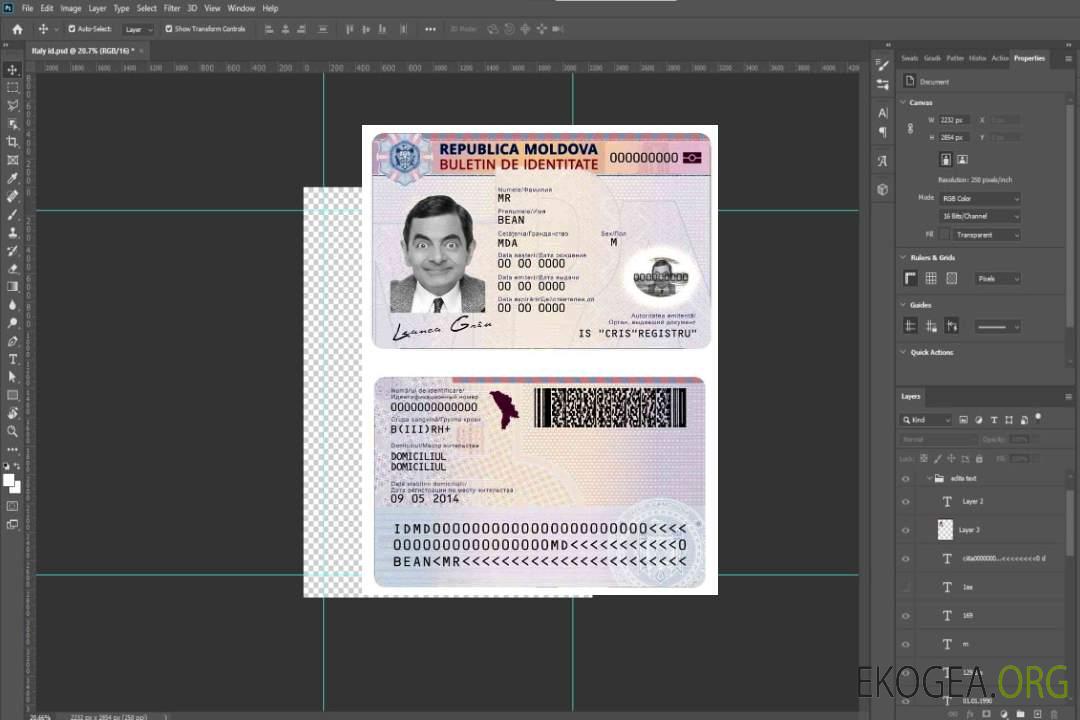Toggle visibility of the 'm' text layer
Screen dimensions: 1080x720
click(x=906, y=645)
